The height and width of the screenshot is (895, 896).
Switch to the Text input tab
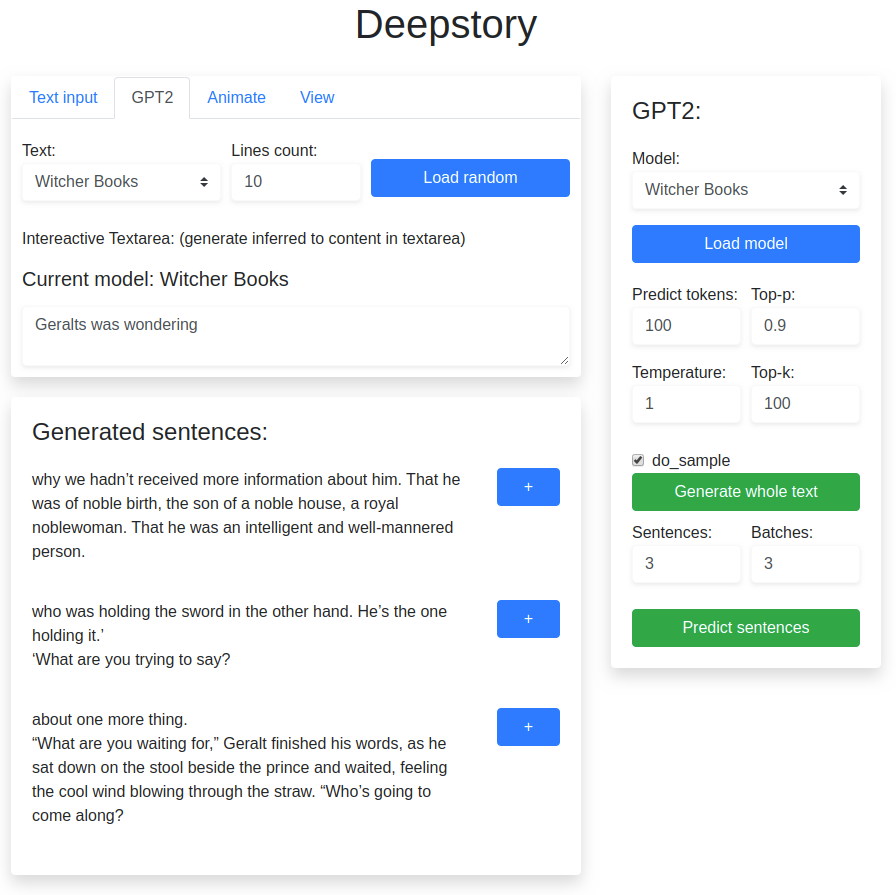pyautogui.click(x=63, y=98)
